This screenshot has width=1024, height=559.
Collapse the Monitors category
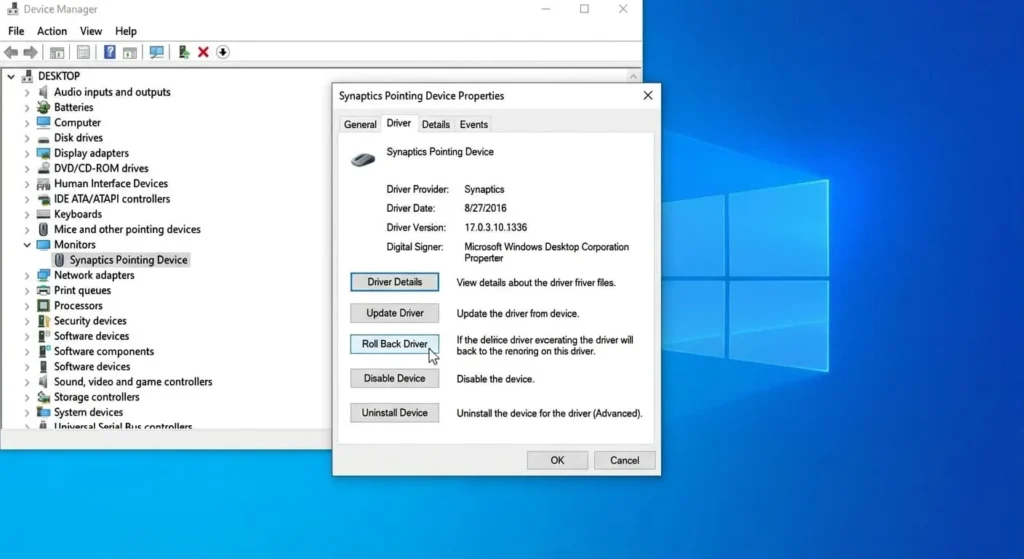point(27,245)
